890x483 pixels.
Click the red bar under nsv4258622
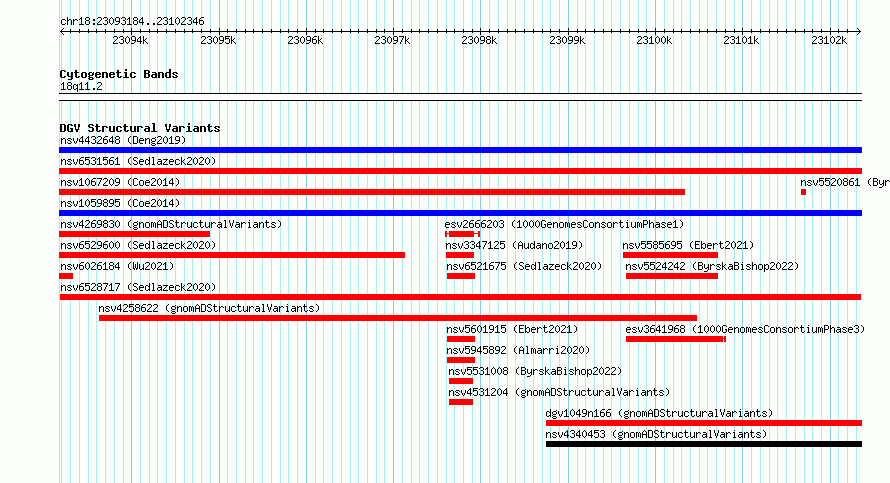[398, 318]
